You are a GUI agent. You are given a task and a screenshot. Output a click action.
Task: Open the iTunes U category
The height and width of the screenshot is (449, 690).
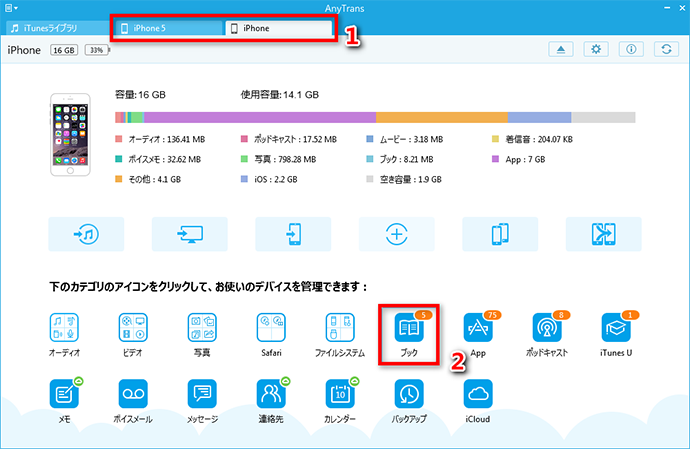(616, 328)
